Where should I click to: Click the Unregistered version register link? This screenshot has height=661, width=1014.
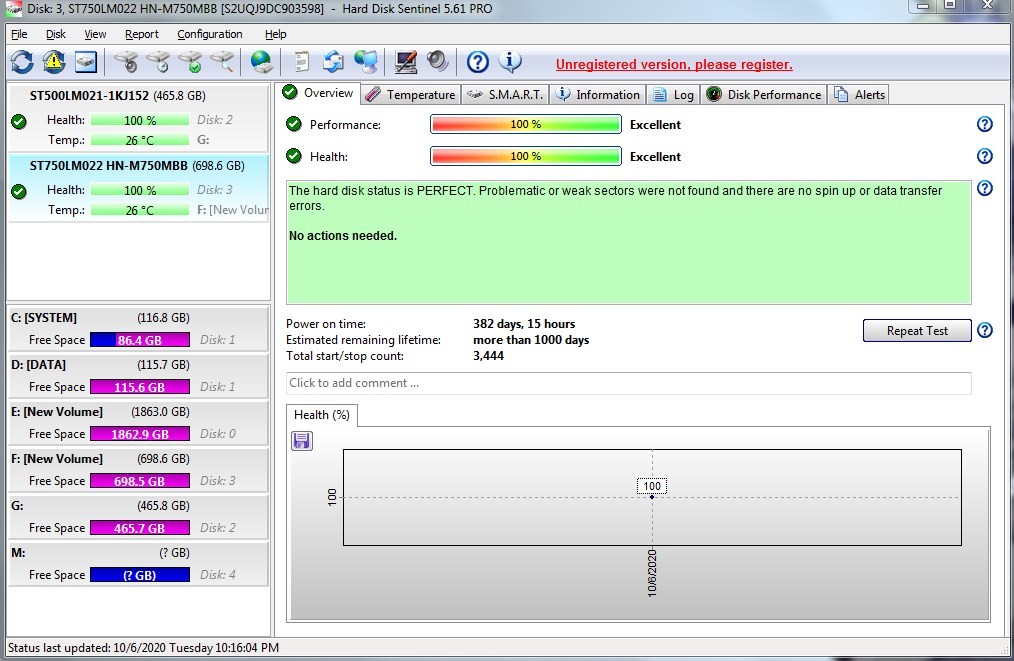coord(674,65)
